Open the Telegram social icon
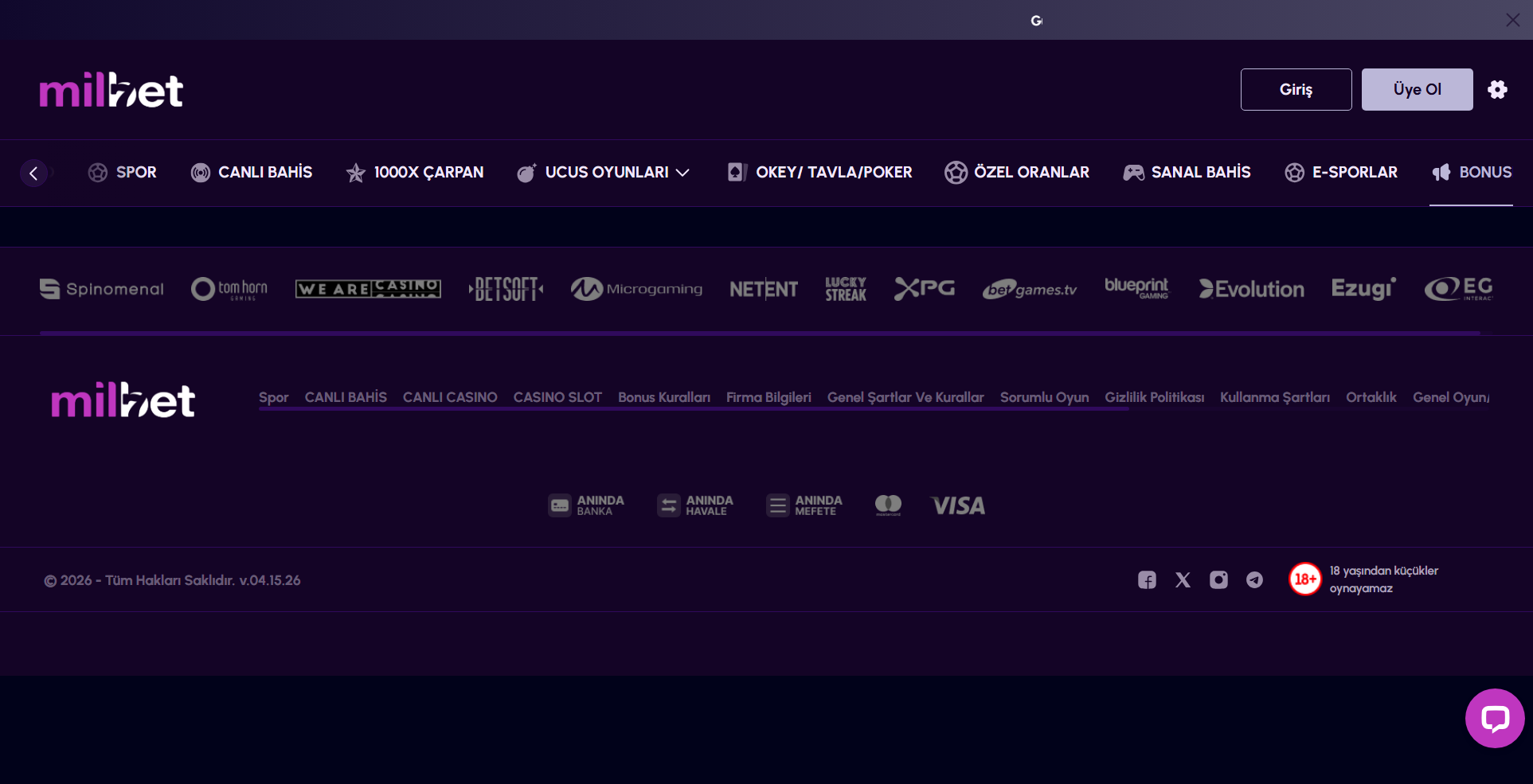This screenshot has width=1533, height=784. point(1254,580)
